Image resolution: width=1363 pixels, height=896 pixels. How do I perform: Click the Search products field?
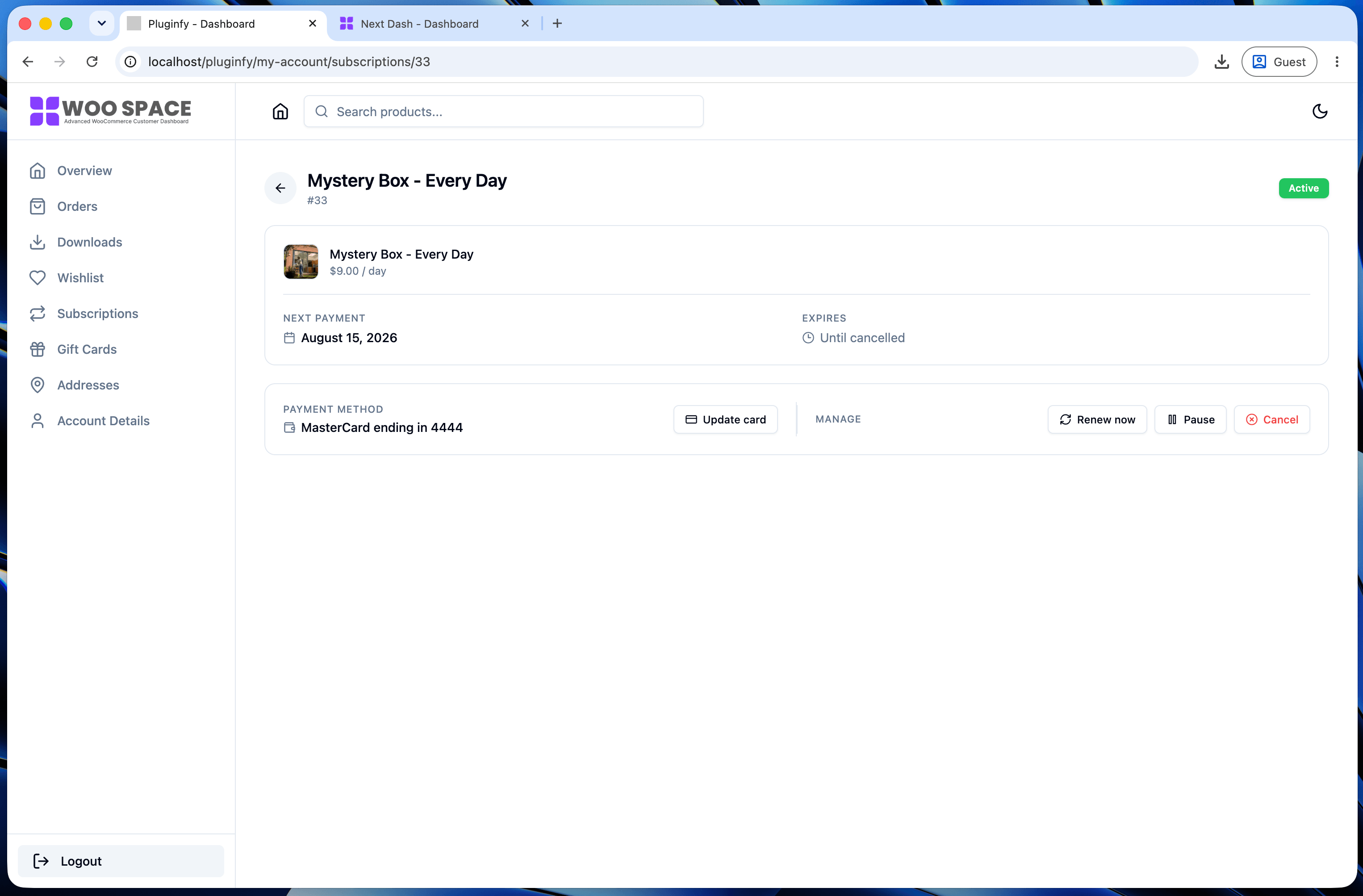coord(503,111)
